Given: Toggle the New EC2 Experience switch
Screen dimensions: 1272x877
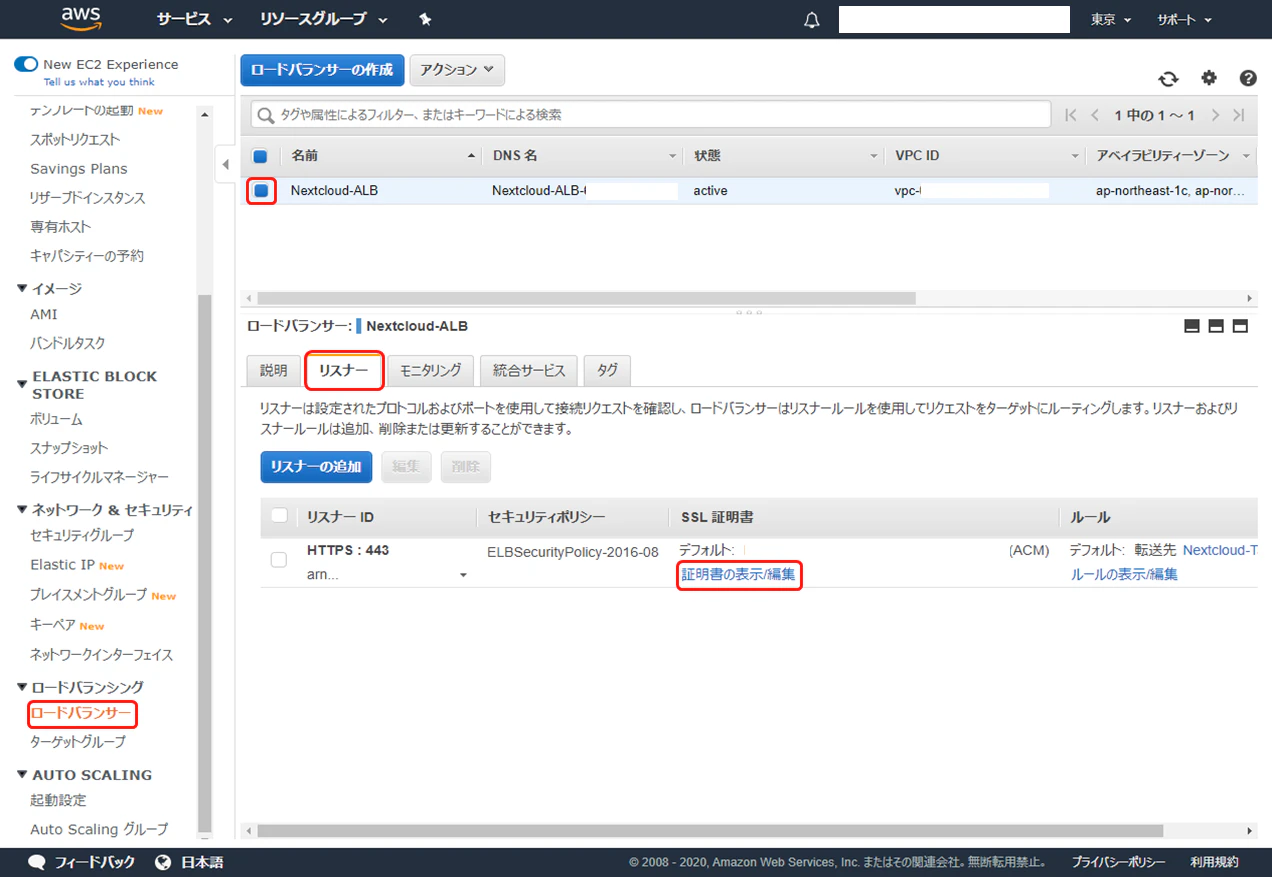Looking at the screenshot, I should point(25,64).
